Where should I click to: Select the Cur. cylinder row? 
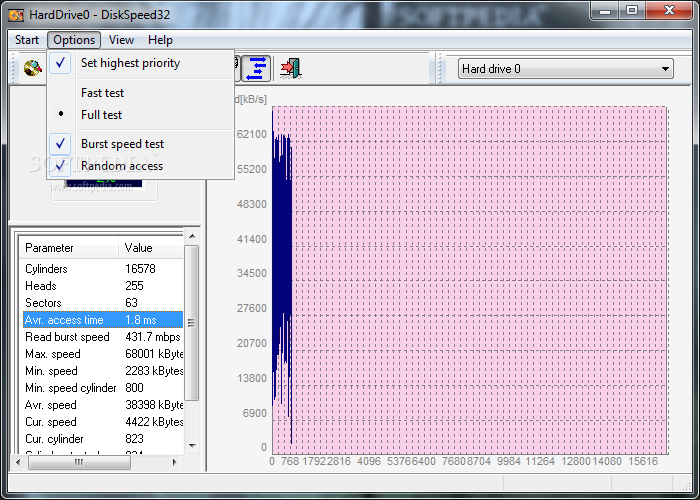point(103,439)
